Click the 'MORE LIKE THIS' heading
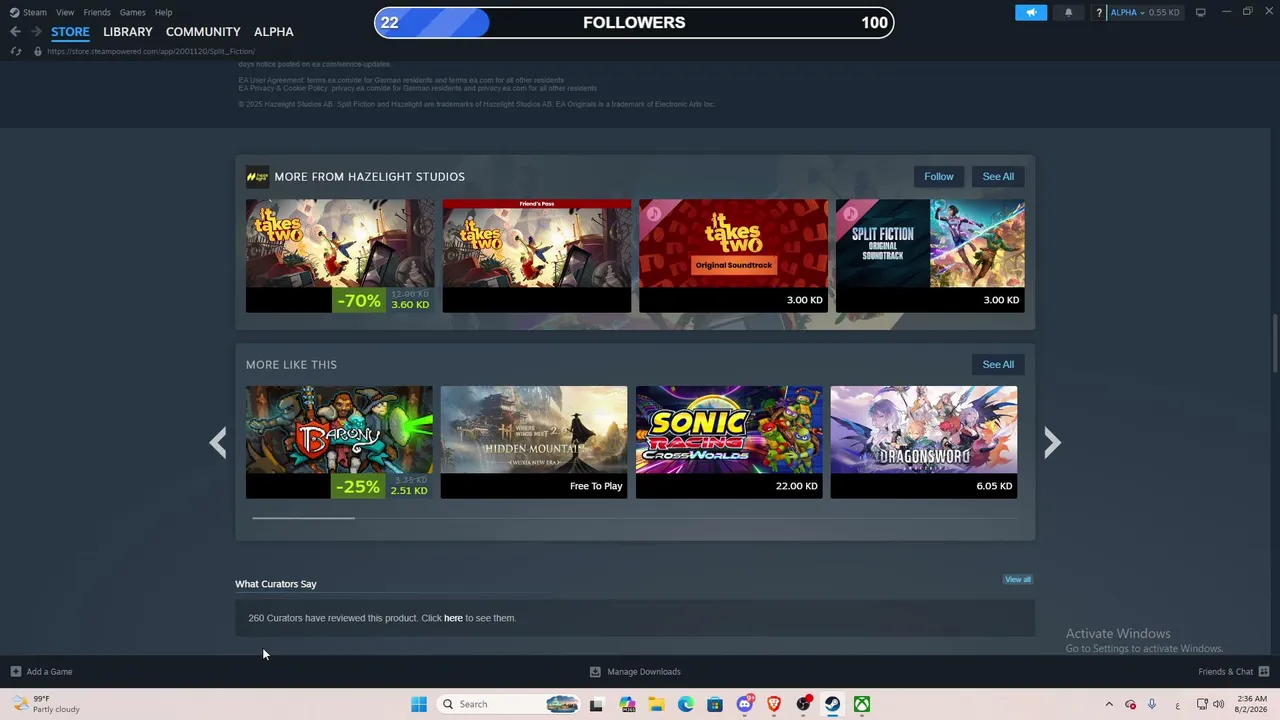The height and width of the screenshot is (720, 1280). tap(291, 365)
